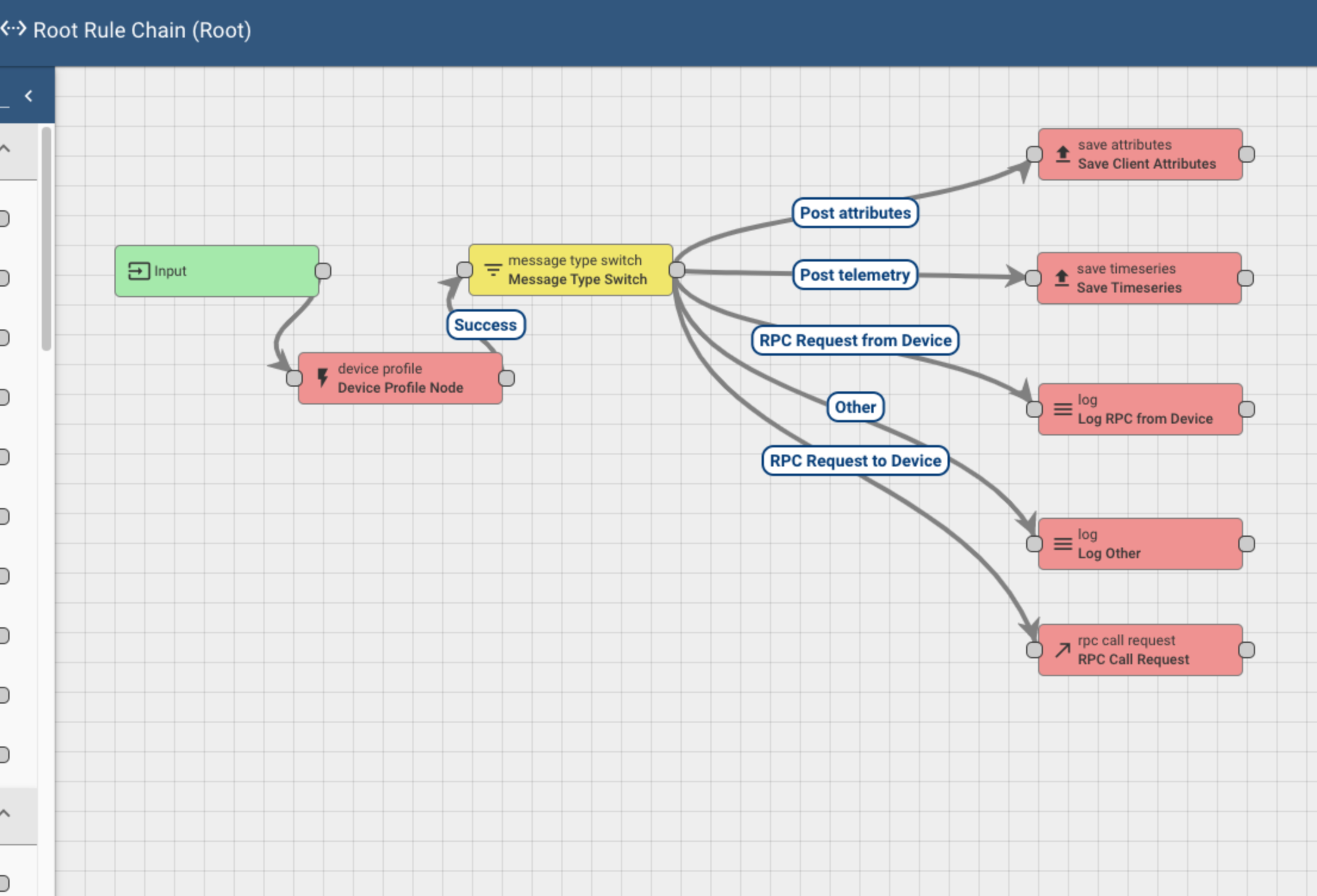Image resolution: width=1317 pixels, height=896 pixels.
Task: Click the left panel vertical scrollbar
Action: click(46, 238)
